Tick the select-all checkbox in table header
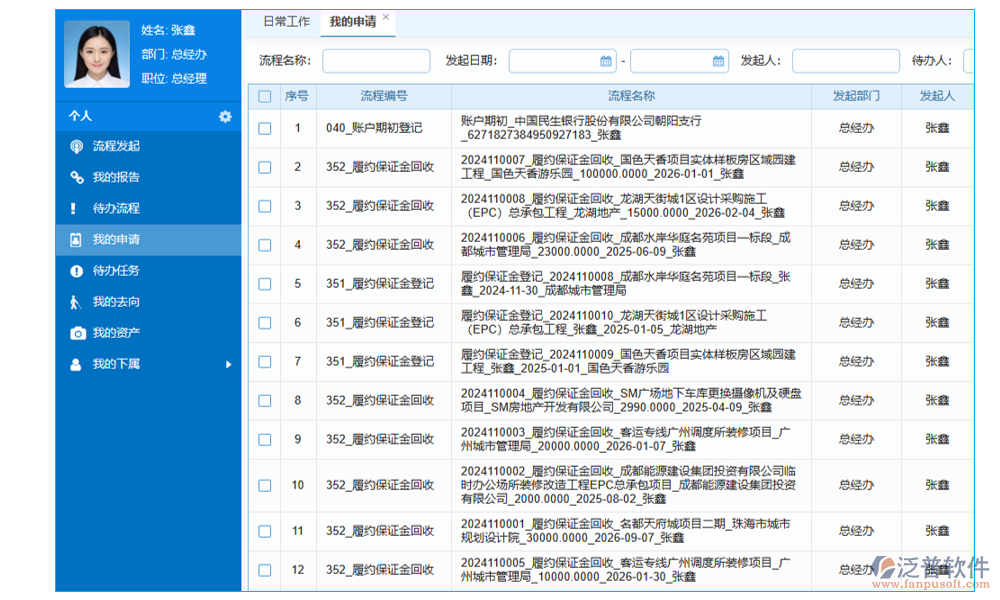The height and width of the screenshot is (600, 1000). pyautogui.click(x=264, y=96)
